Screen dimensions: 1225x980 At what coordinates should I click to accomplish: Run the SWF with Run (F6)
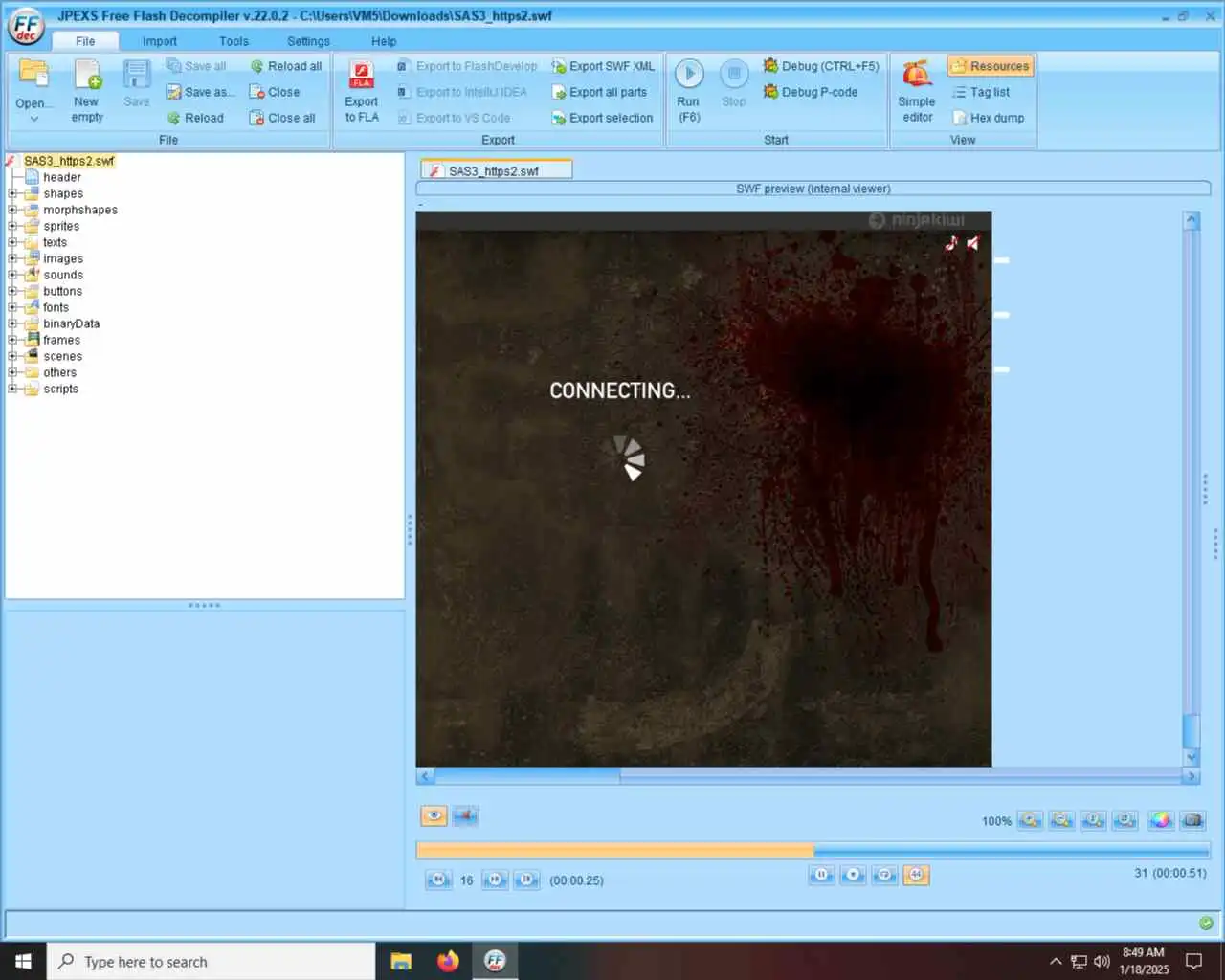(x=689, y=91)
